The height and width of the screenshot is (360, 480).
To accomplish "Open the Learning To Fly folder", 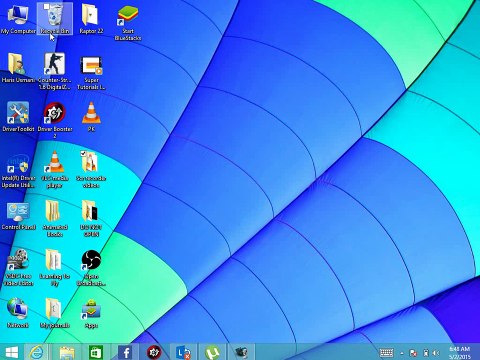I will click(55, 267).
